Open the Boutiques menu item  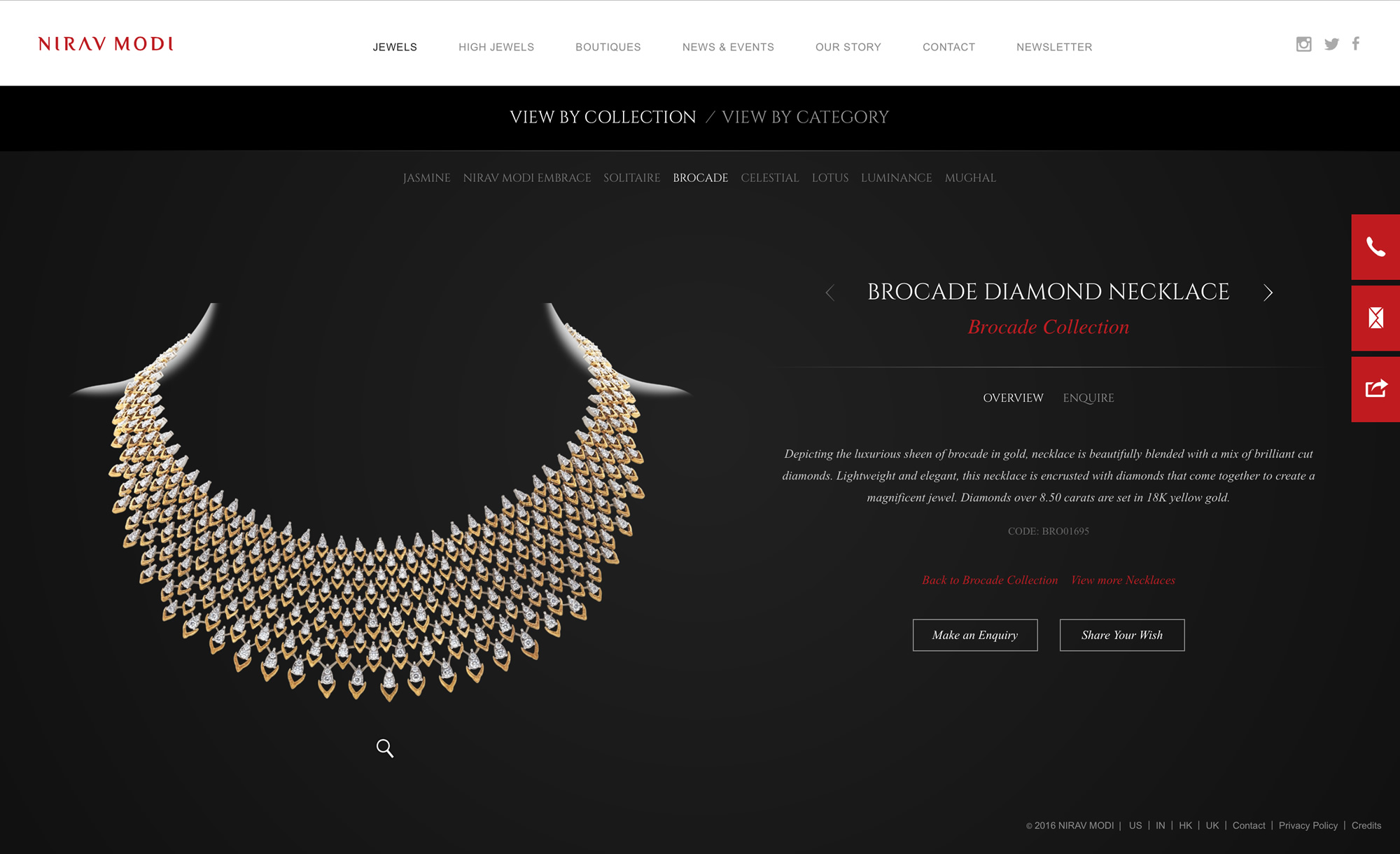[608, 47]
